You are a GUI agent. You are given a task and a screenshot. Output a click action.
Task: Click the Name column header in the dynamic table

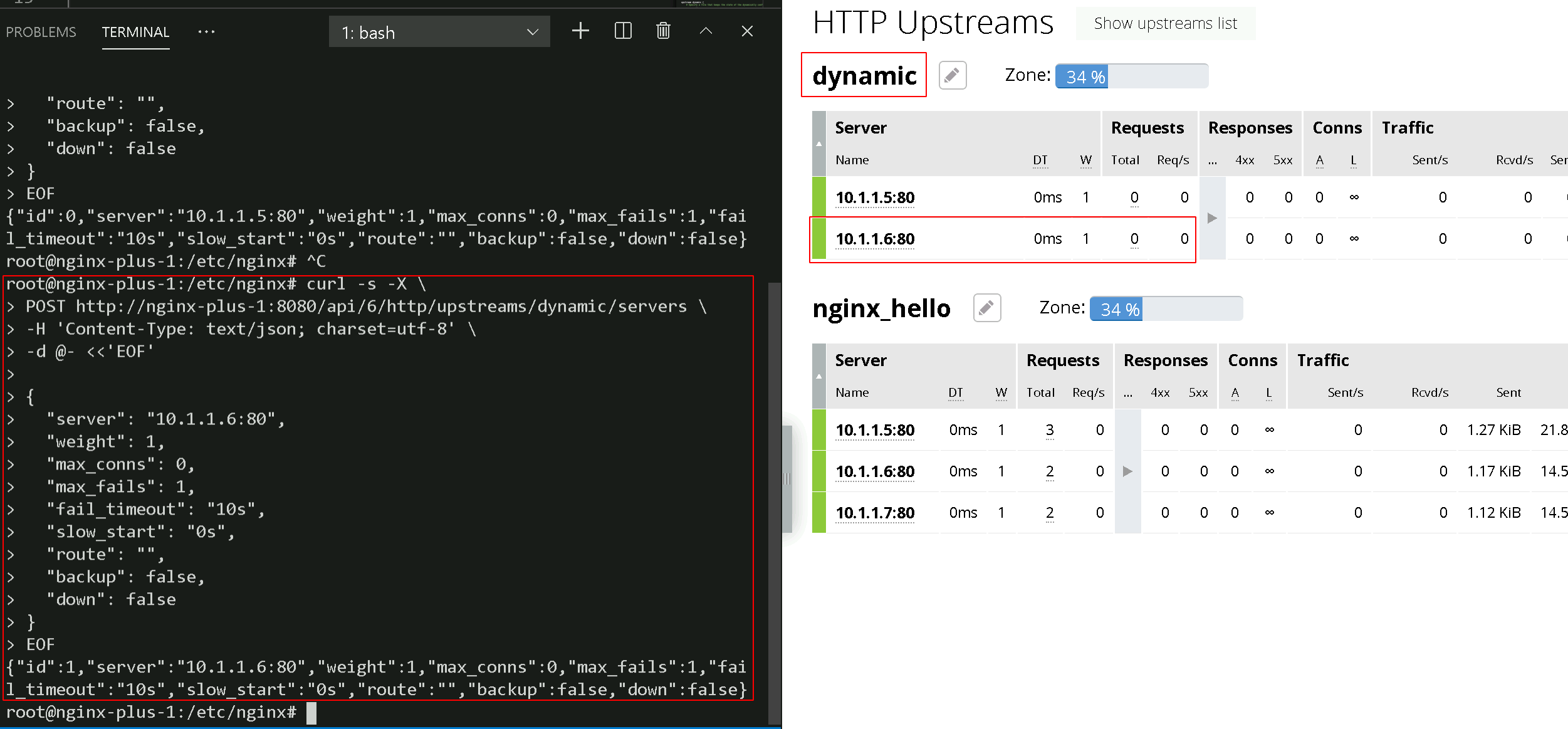(852, 160)
